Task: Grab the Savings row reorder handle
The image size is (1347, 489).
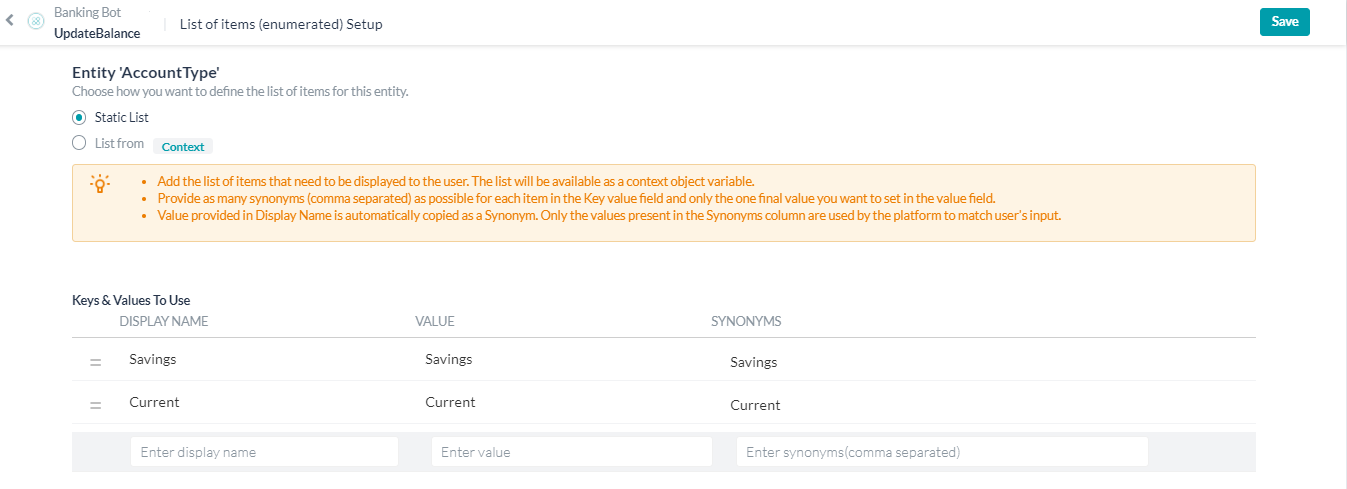Action: pyautogui.click(x=96, y=363)
